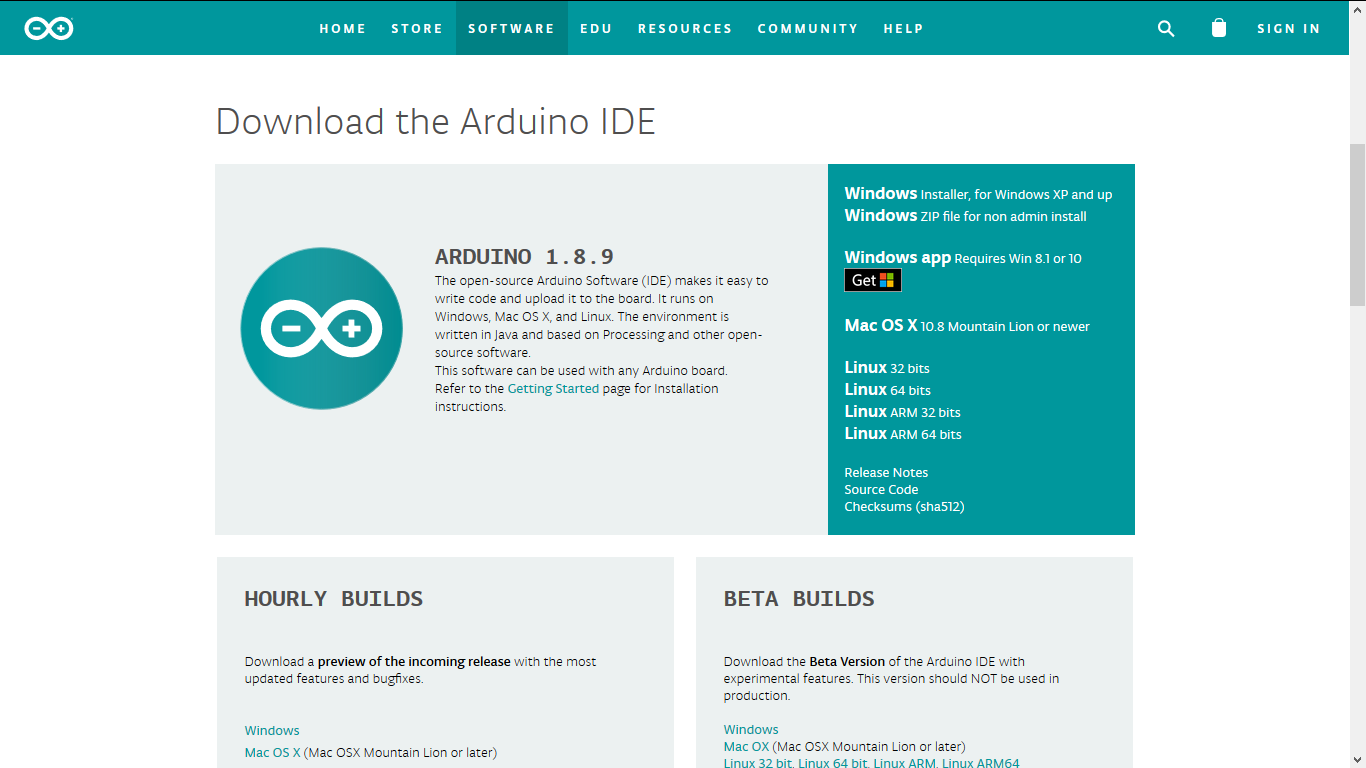Screen dimensions: 1366x768
Task: Download the Linux ARM 32 bits version
Action: tap(902, 412)
